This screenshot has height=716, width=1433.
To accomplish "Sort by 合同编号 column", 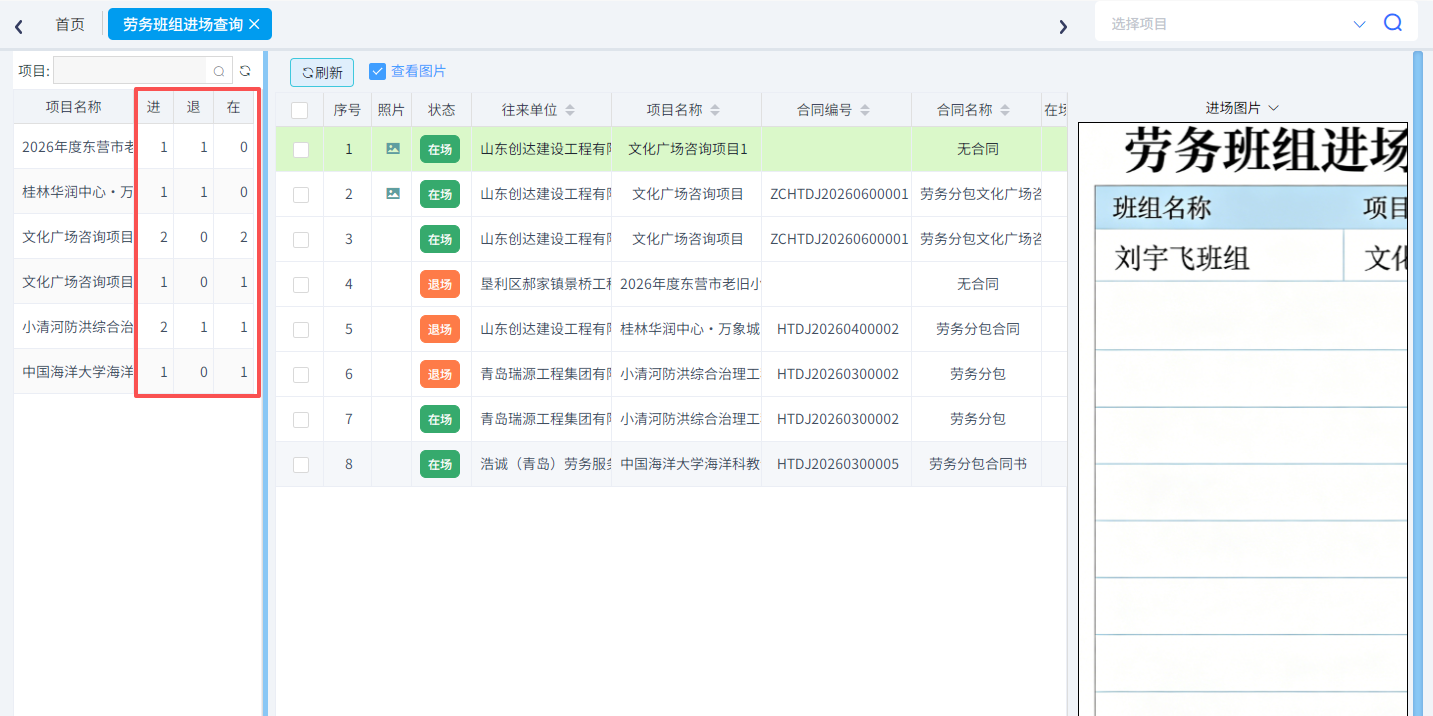I will pos(865,110).
